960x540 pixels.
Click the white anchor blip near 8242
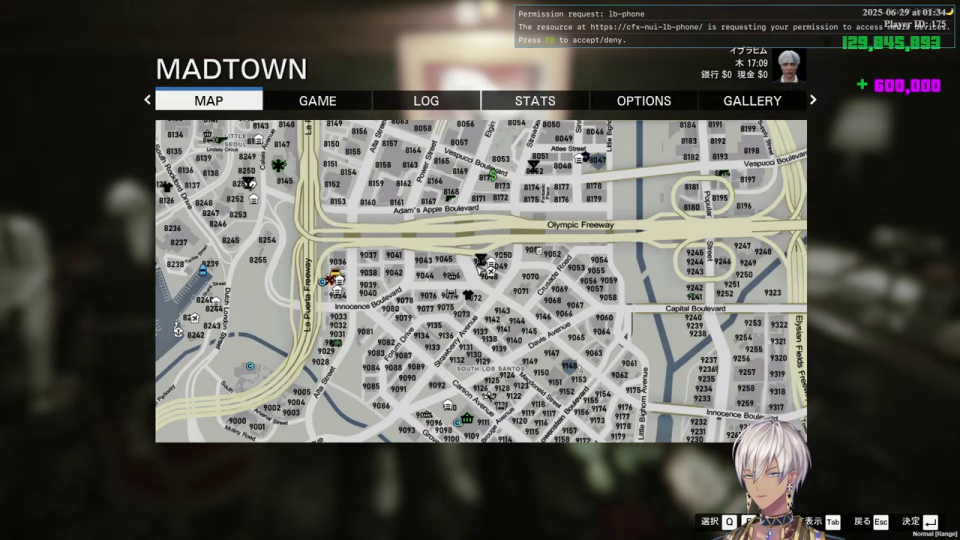point(178,331)
